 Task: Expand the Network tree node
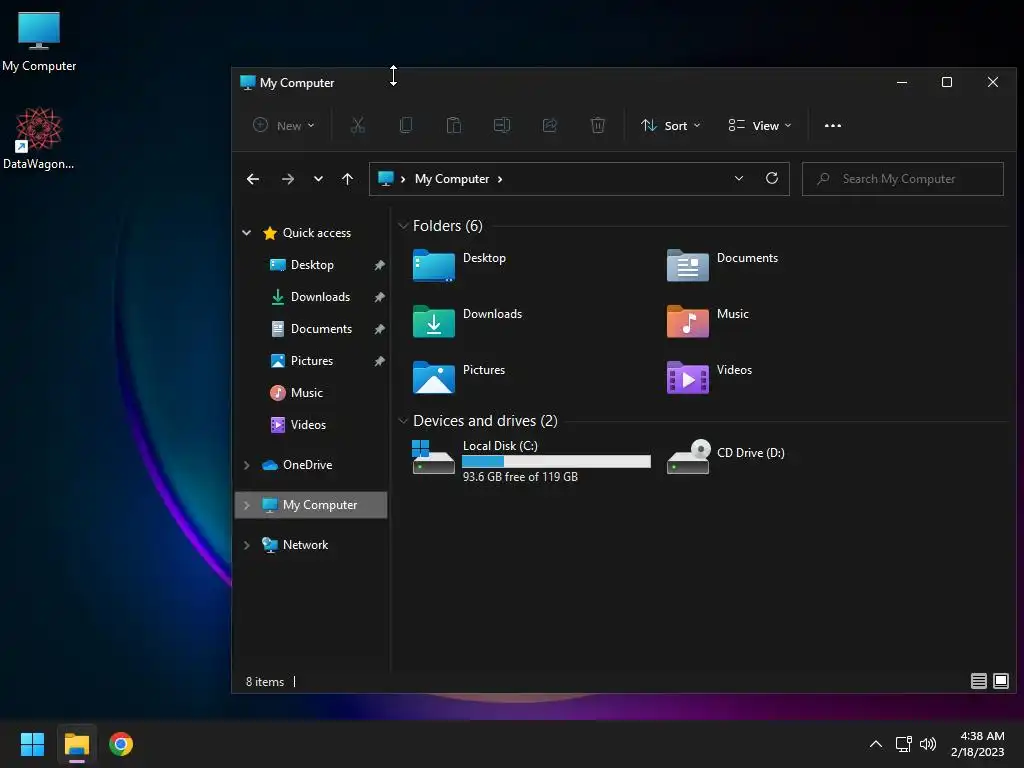247,545
